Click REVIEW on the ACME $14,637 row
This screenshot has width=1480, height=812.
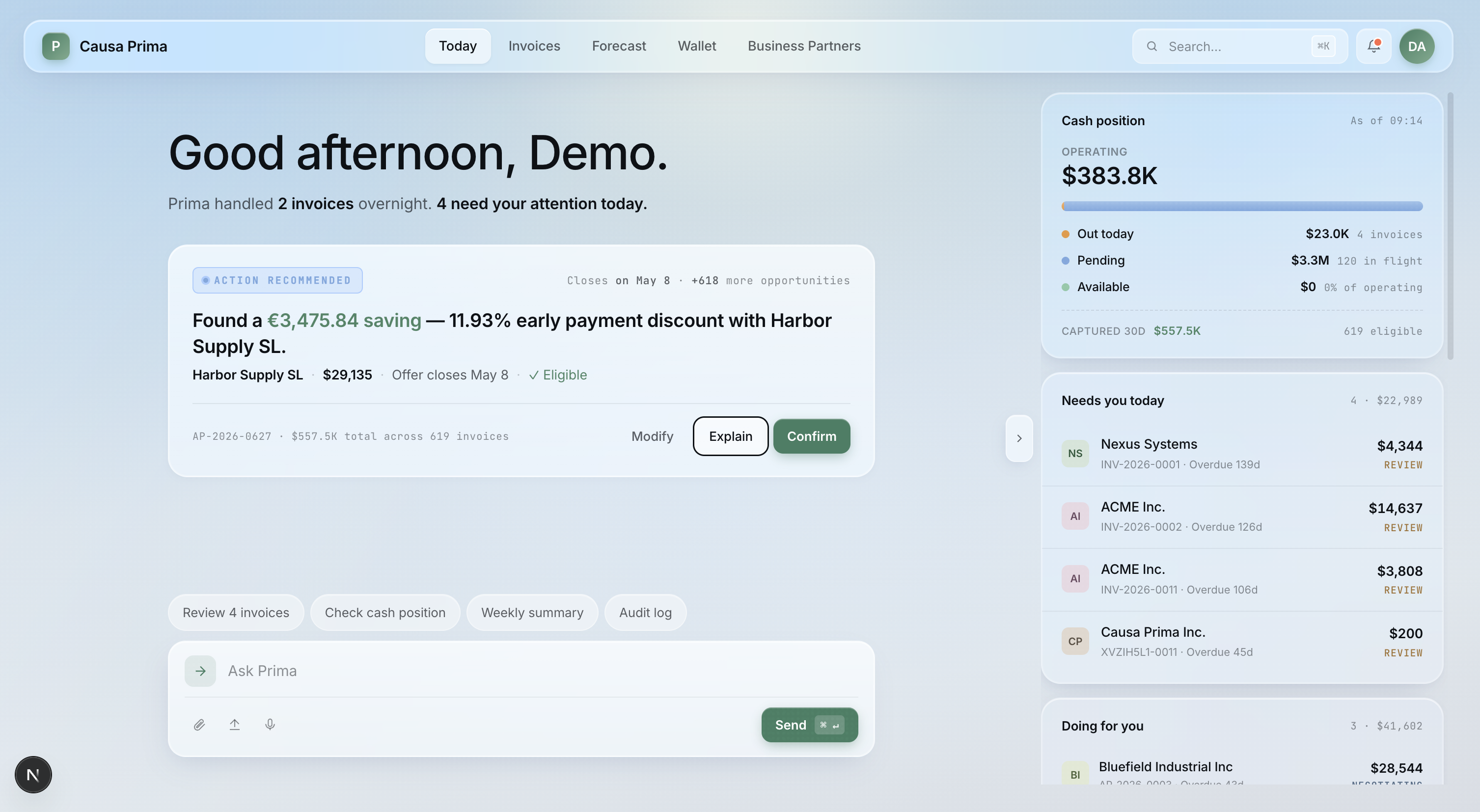click(x=1402, y=528)
